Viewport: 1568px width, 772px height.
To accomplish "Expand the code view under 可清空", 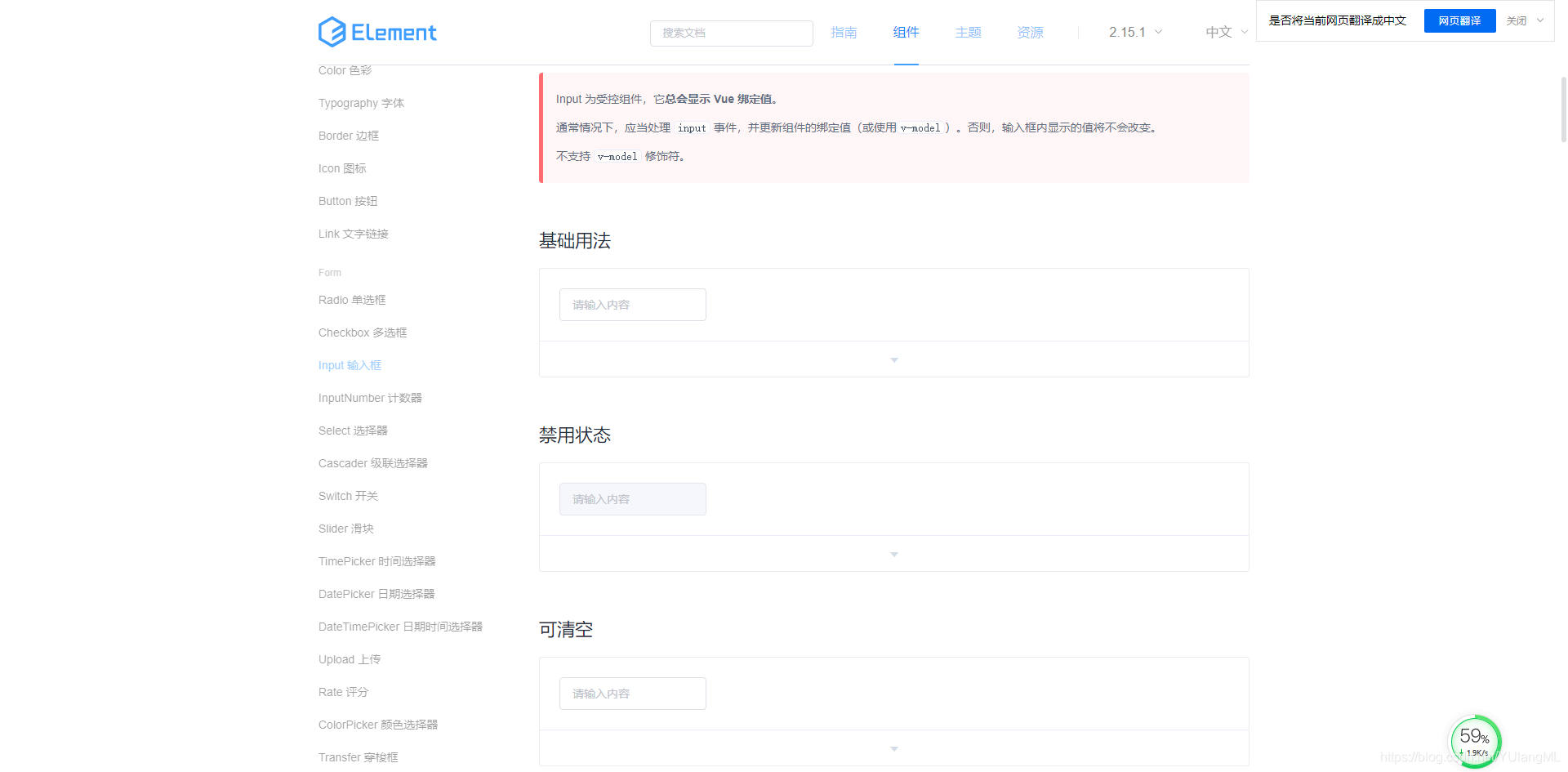I will pyautogui.click(x=893, y=748).
